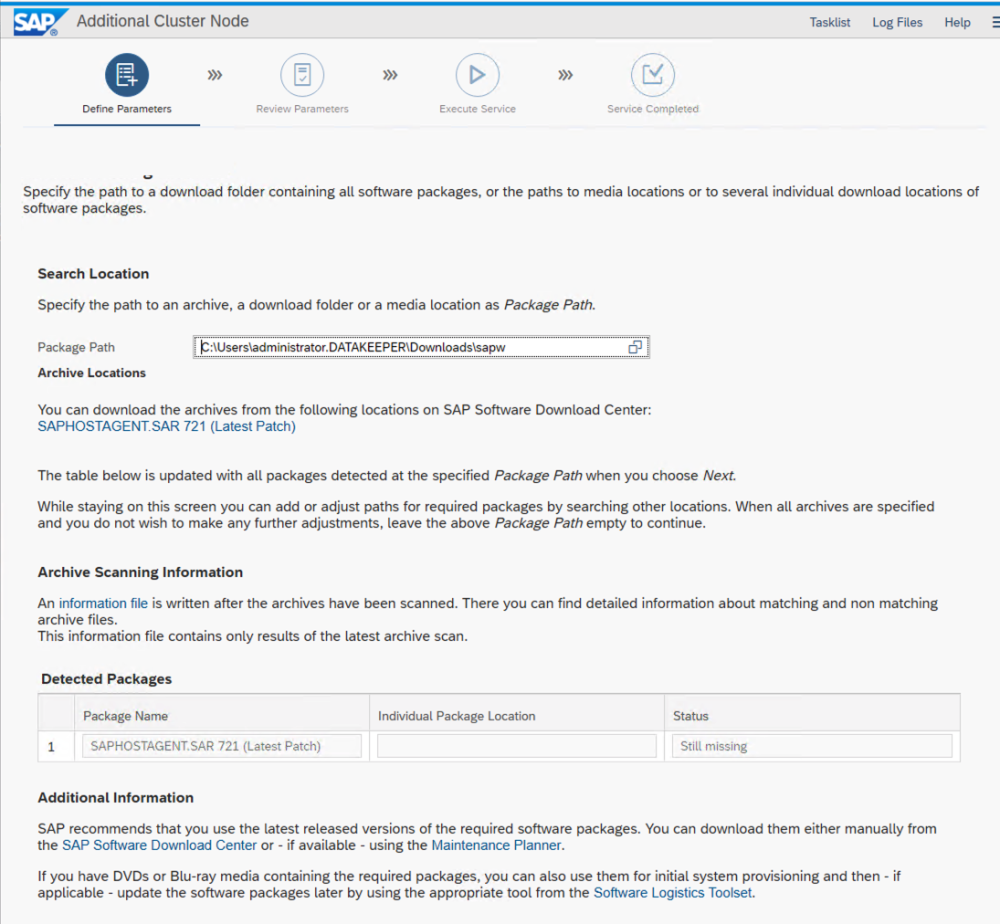Open the hamburger menu icon at top right

click(995, 22)
